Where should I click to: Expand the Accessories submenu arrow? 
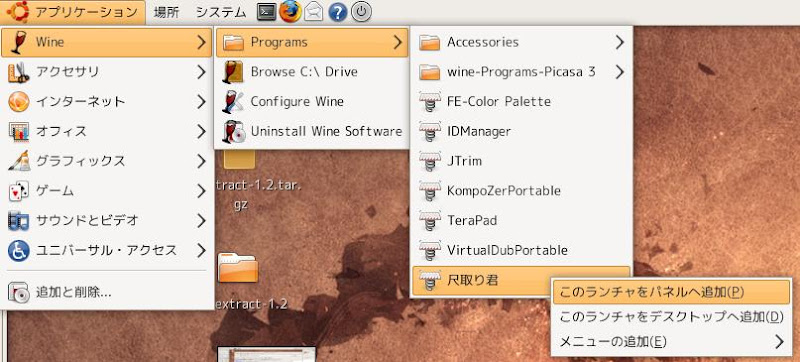pyautogui.click(x=620, y=42)
